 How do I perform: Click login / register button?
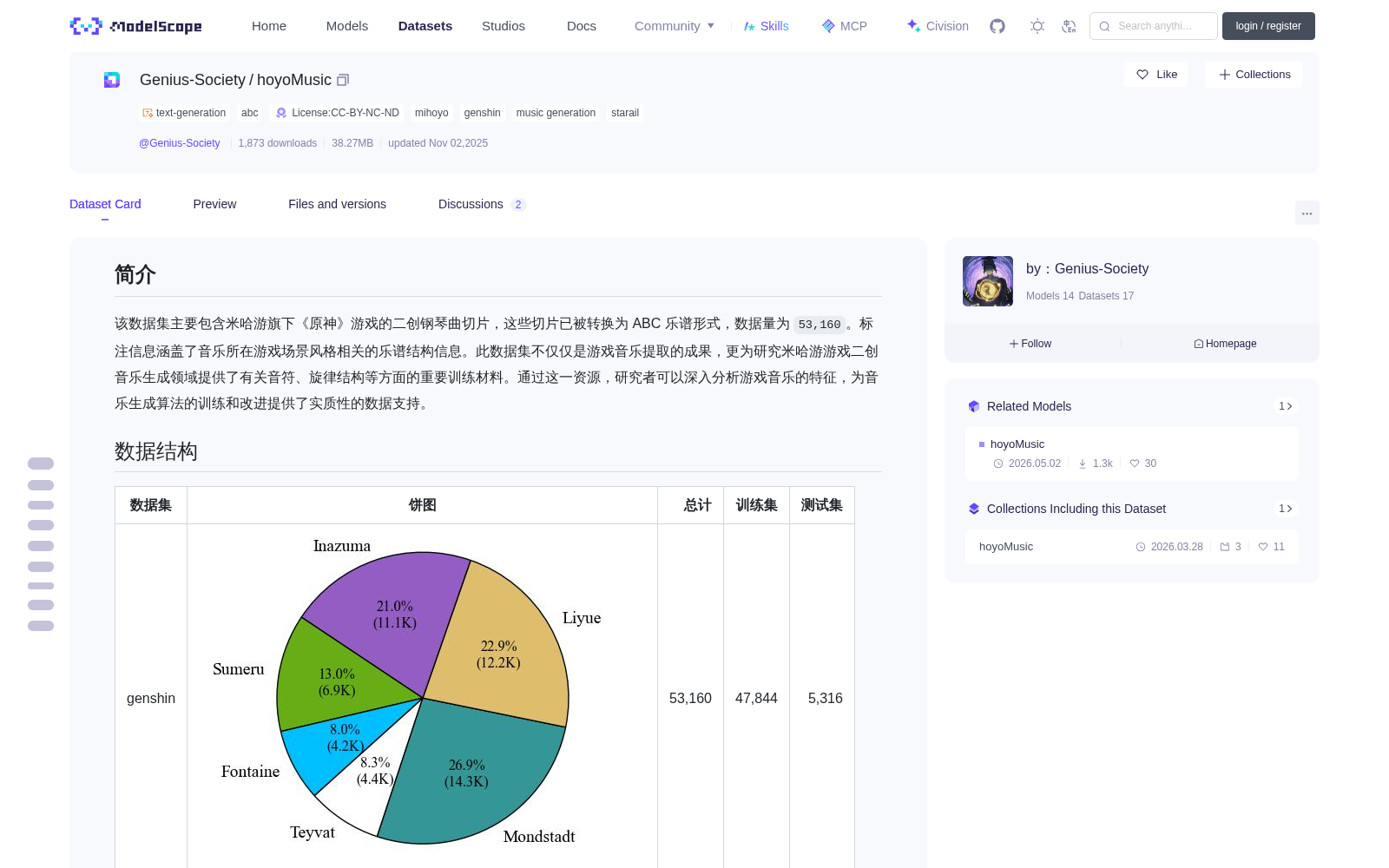(1268, 26)
